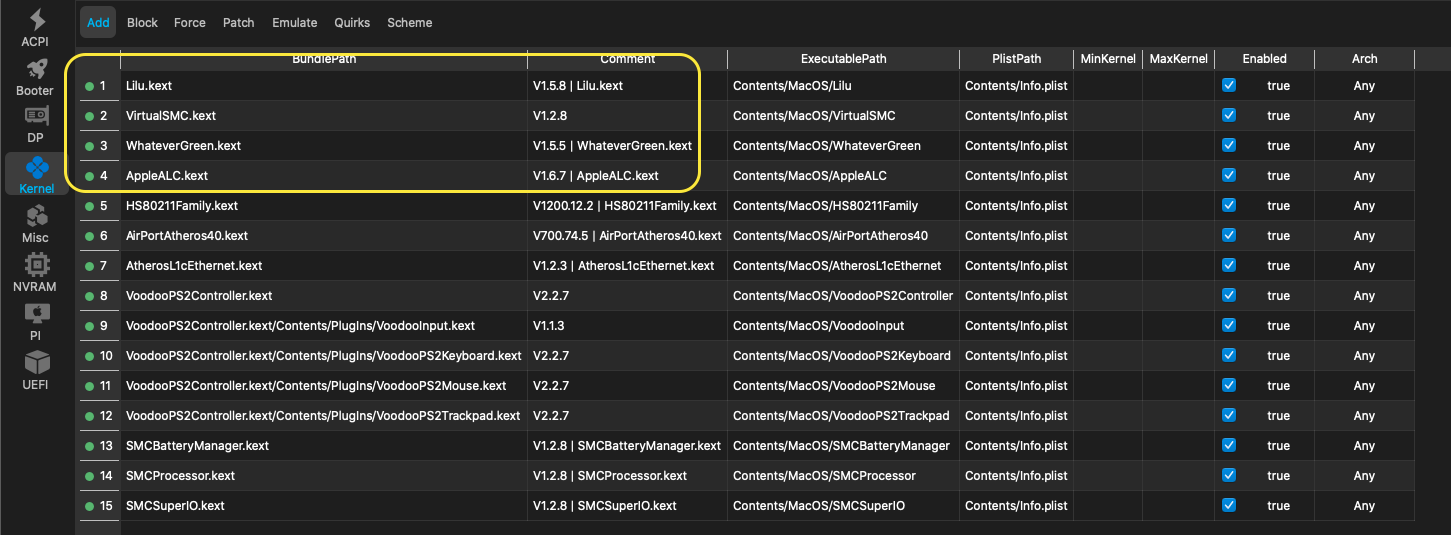The image size is (1451, 535).
Task: Toggle Enabled checkbox for SMCSuperIO.kext row
Action: tap(1229, 505)
